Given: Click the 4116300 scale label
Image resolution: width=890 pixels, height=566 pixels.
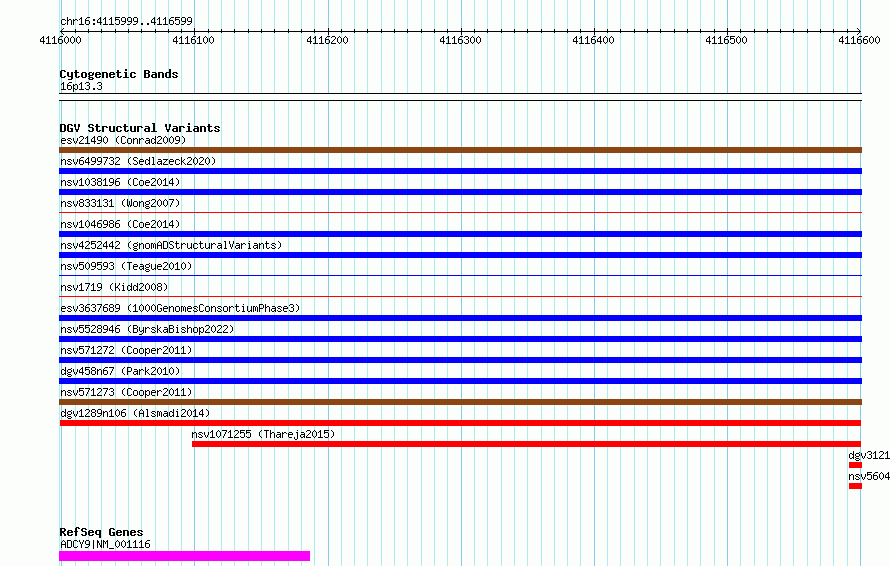Looking at the screenshot, I should click(x=460, y=40).
